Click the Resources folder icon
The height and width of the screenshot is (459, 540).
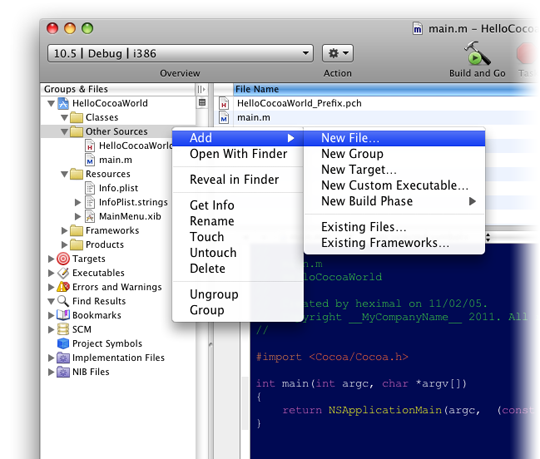tap(76, 174)
